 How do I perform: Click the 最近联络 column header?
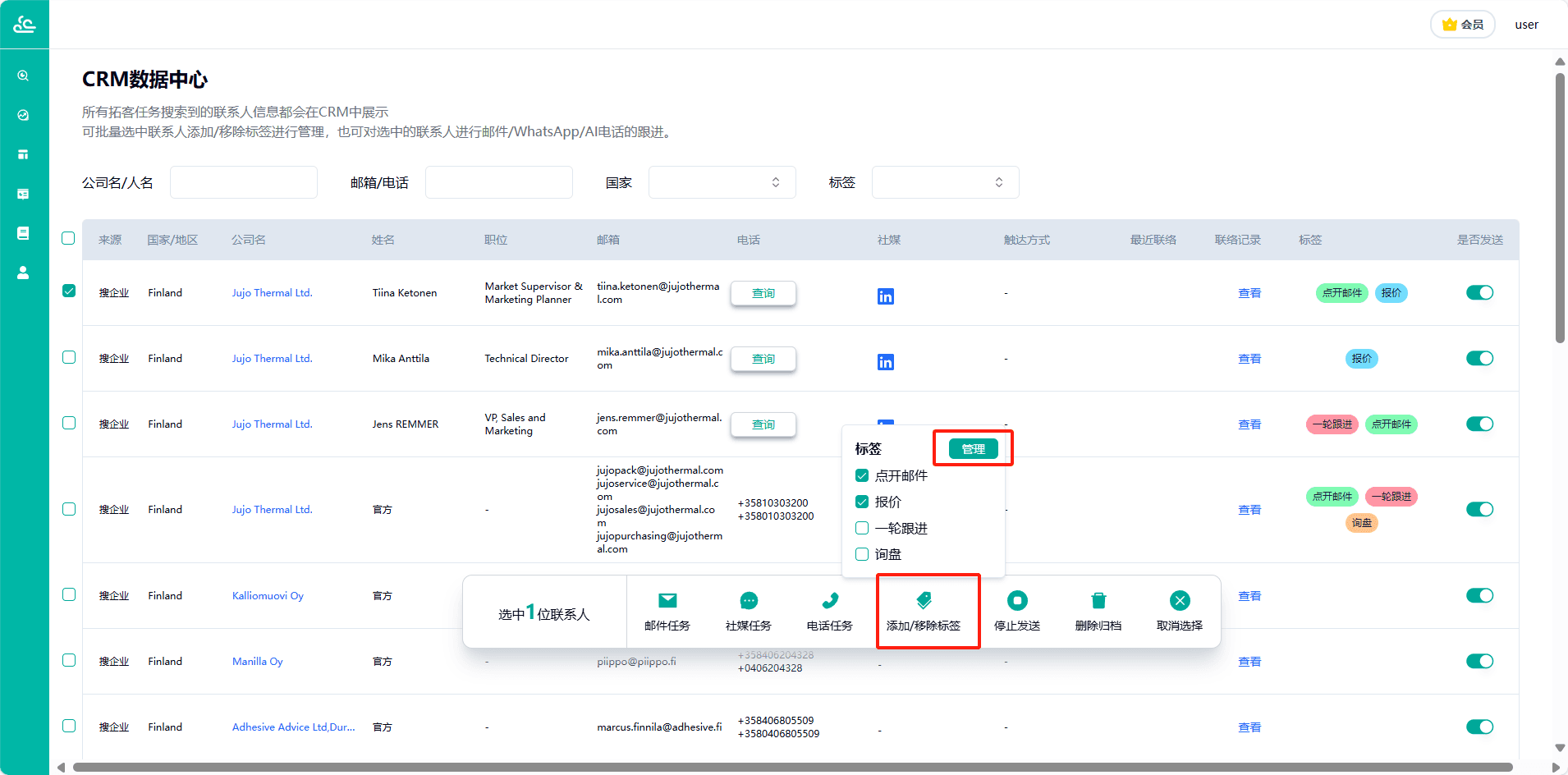tap(1153, 240)
